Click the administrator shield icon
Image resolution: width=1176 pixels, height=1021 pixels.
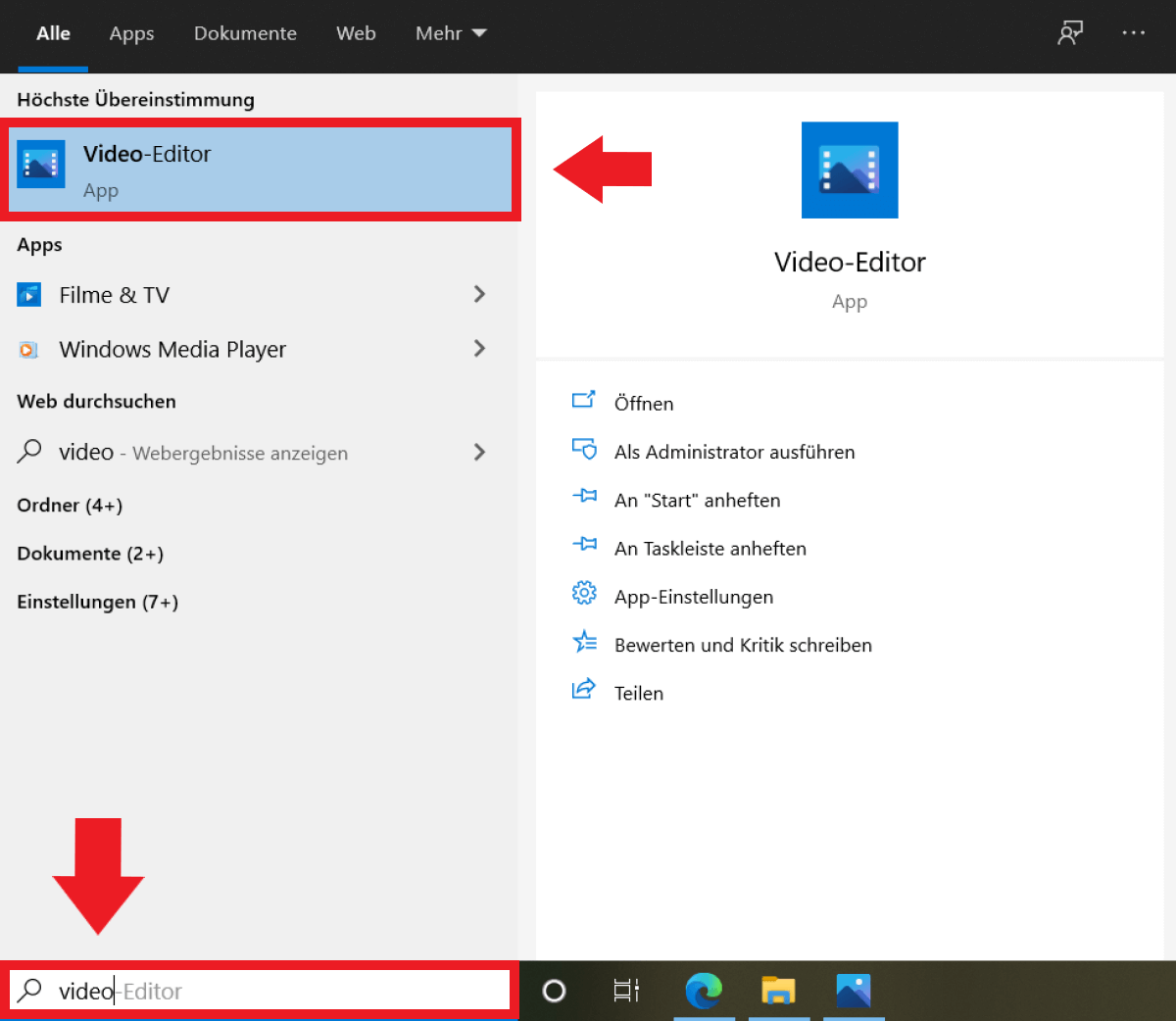[x=584, y=449]
